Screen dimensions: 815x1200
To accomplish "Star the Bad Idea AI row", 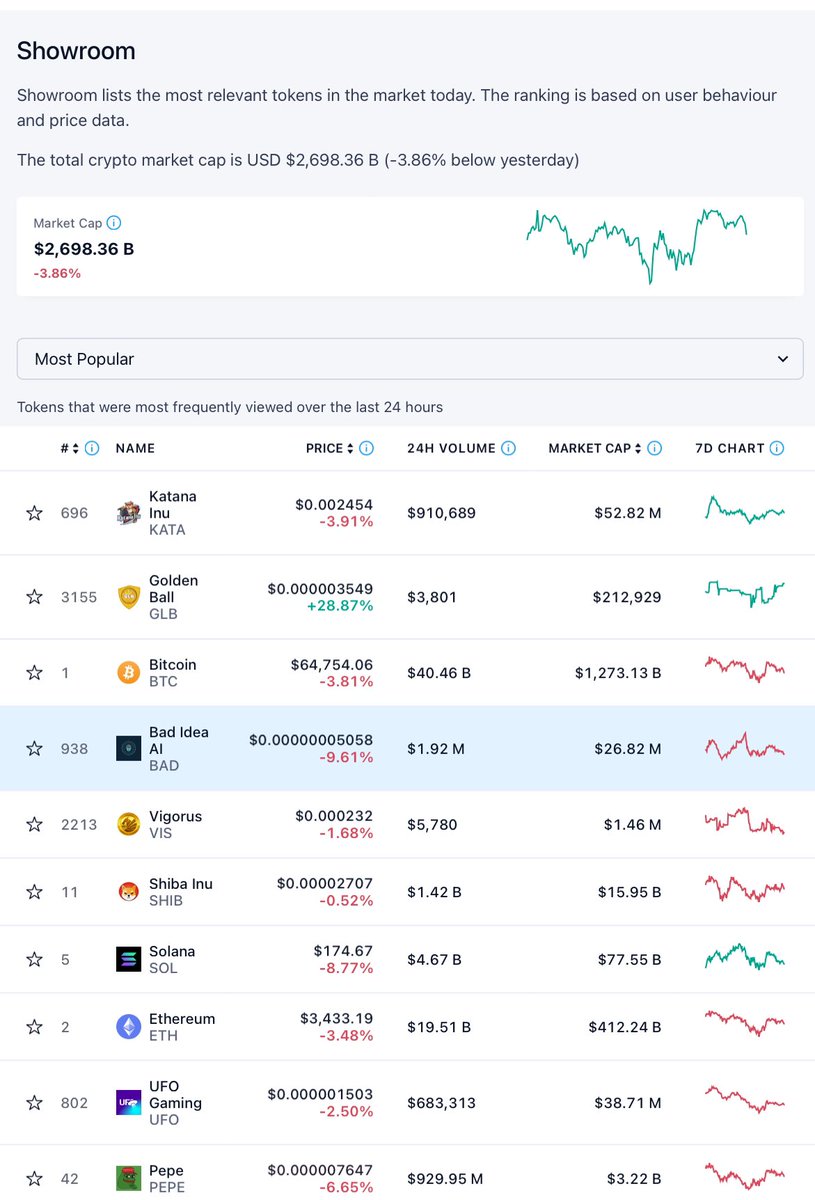I will pyautogui.click(x=34, y=748).
